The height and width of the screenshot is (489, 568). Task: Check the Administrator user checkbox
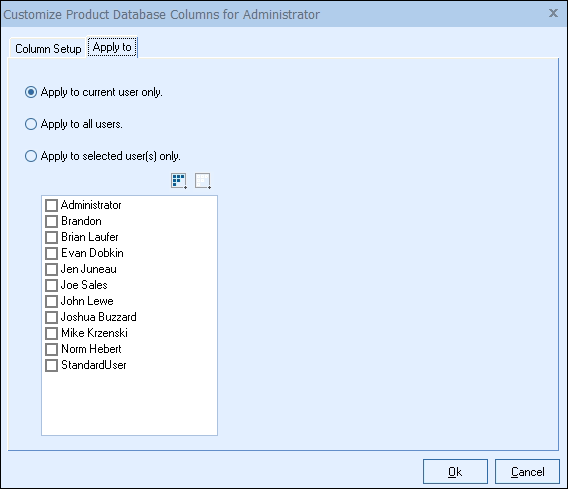pos(51,205)
